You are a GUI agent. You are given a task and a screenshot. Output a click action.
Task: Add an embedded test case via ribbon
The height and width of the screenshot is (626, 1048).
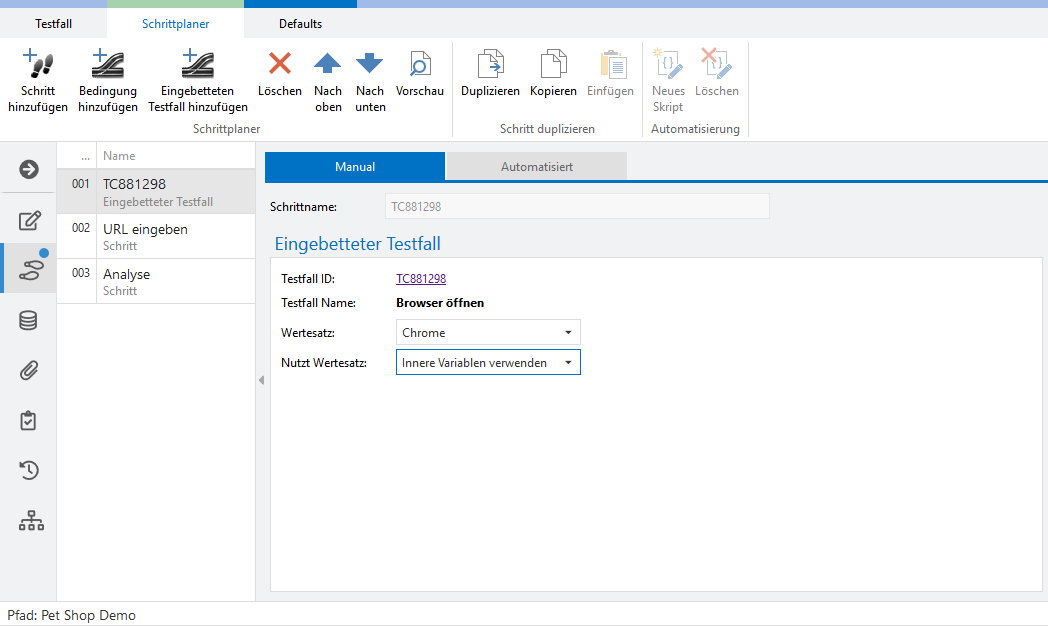point(197,66)
